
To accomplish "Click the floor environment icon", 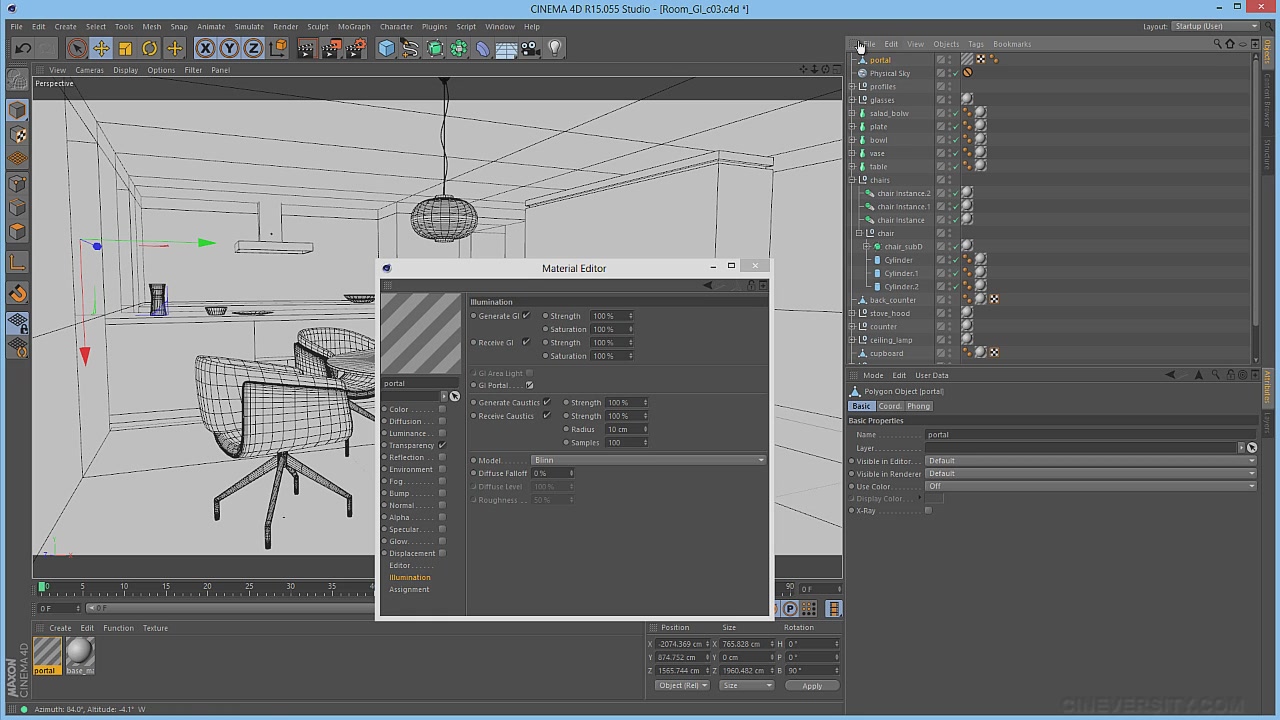I will point(506,48).
